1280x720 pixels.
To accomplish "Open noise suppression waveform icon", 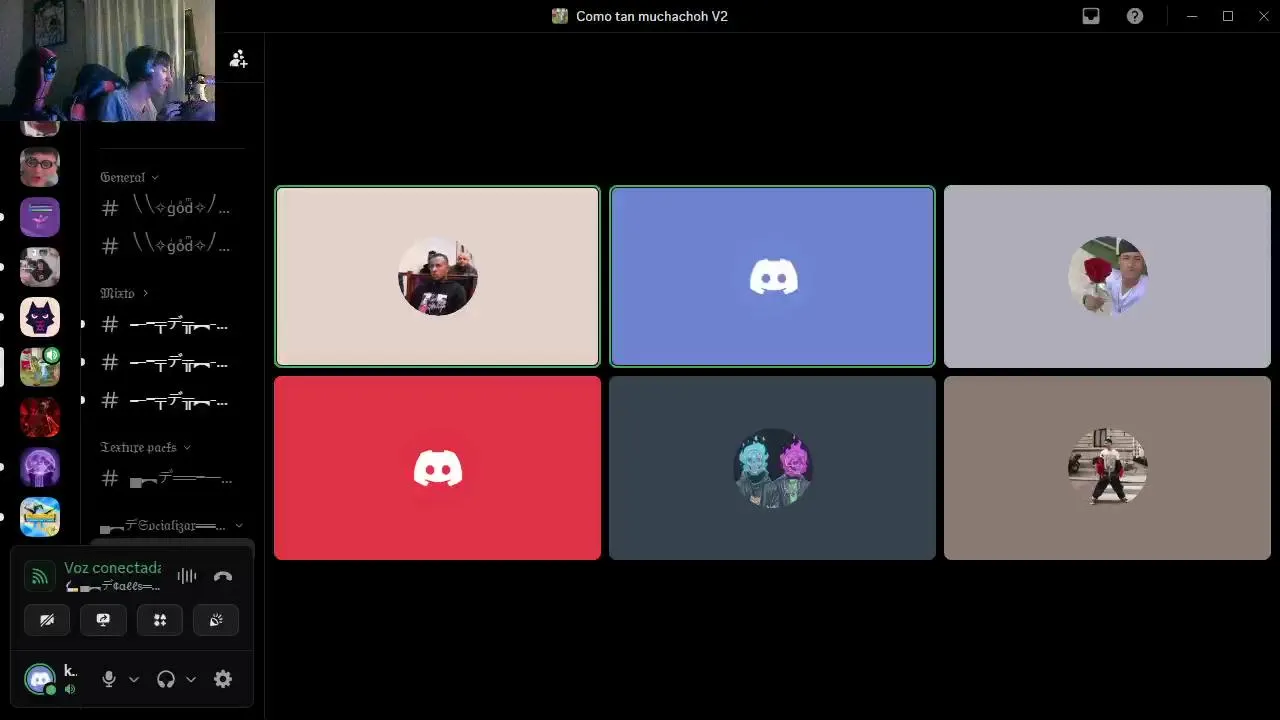I will 187,576.
